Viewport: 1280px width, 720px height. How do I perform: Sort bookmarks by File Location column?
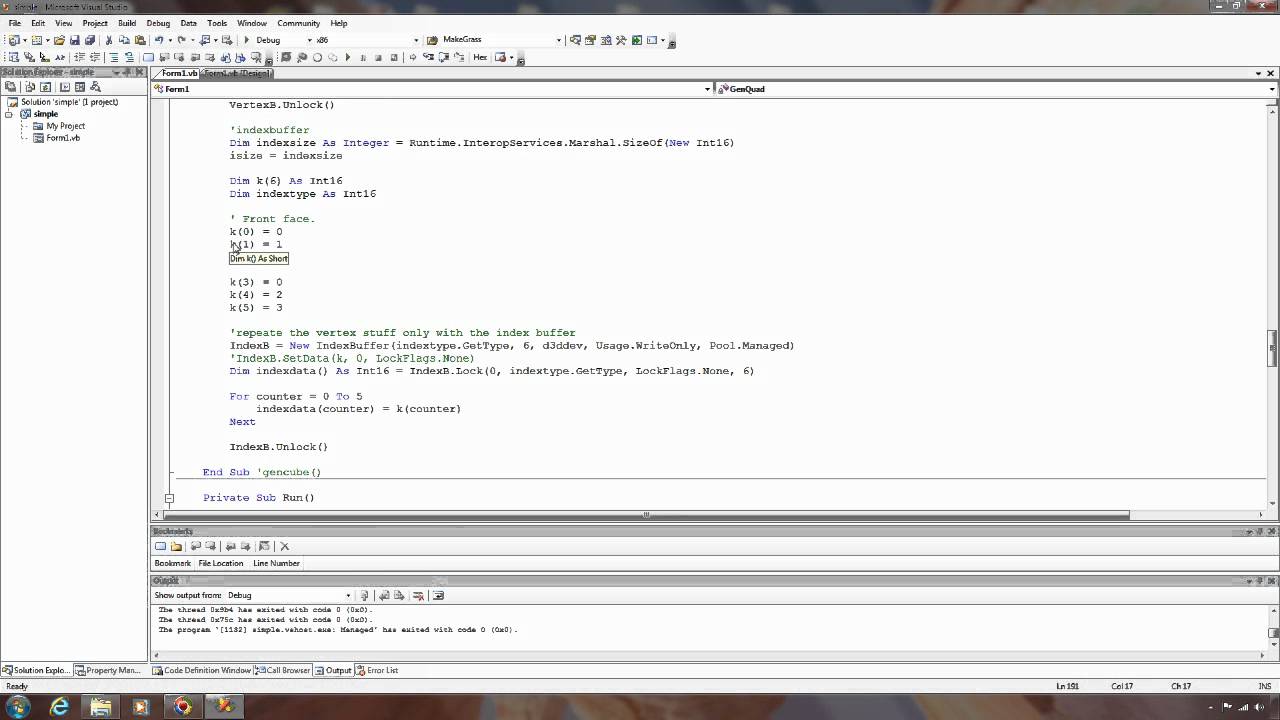(221, 563)
